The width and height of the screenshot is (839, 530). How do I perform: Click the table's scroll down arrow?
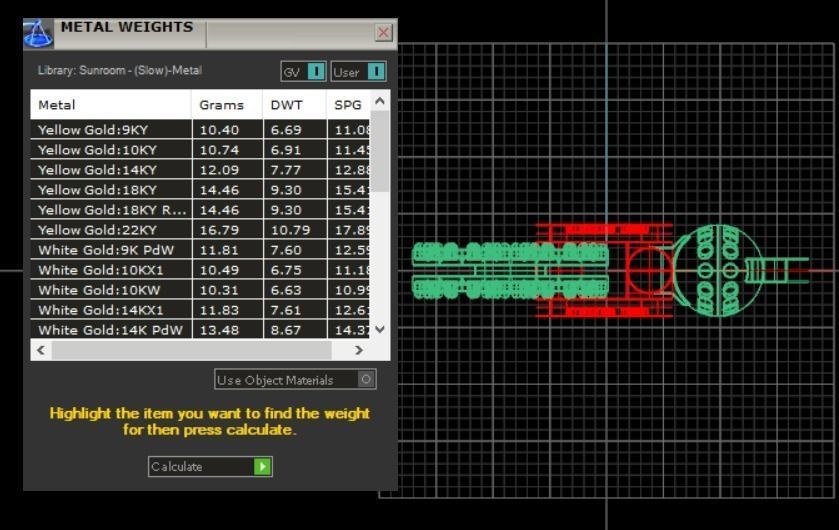point(380,329)
